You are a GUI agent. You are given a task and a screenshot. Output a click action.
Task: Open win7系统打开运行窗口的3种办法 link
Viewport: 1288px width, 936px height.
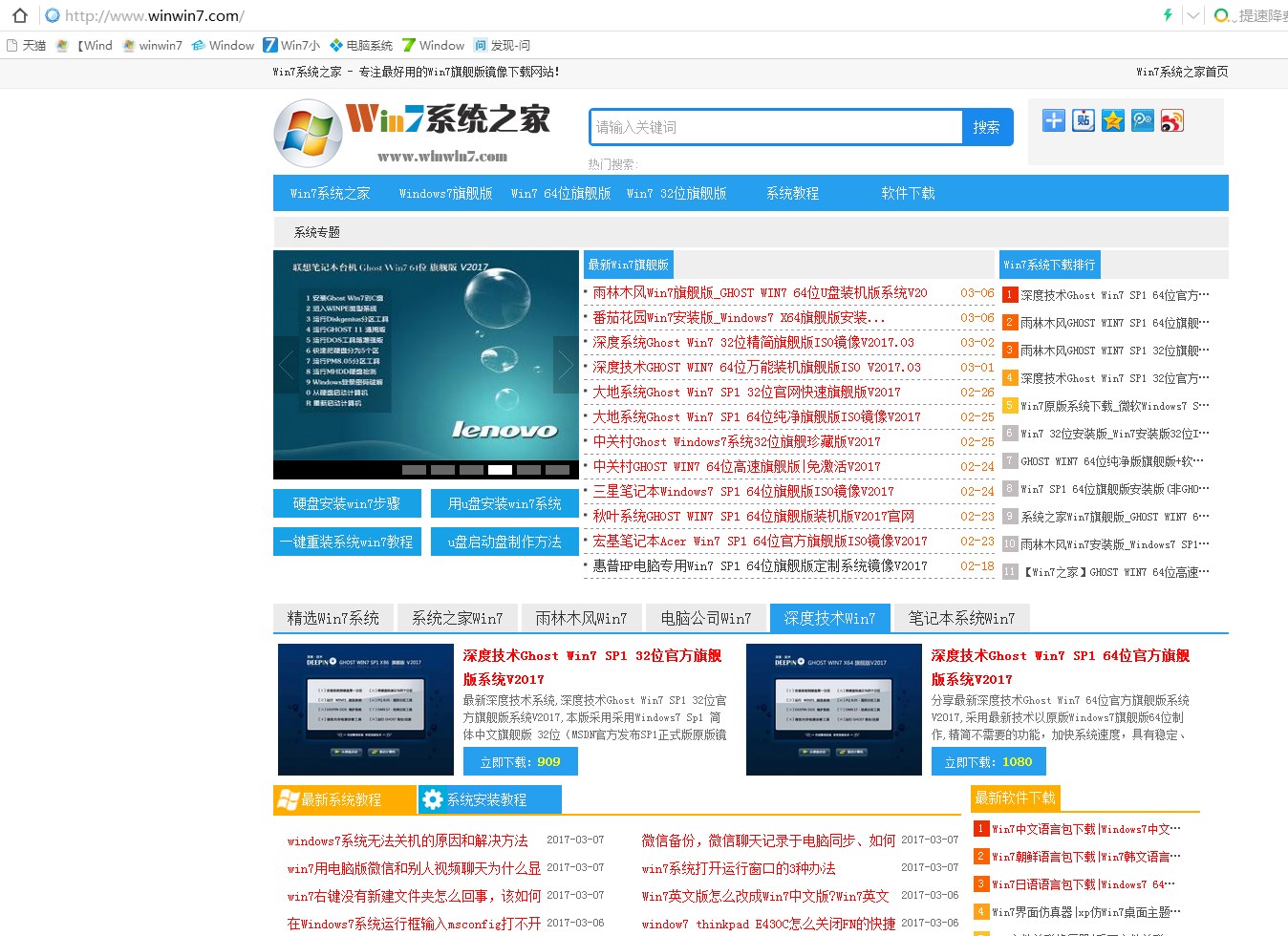pos(739,868)
